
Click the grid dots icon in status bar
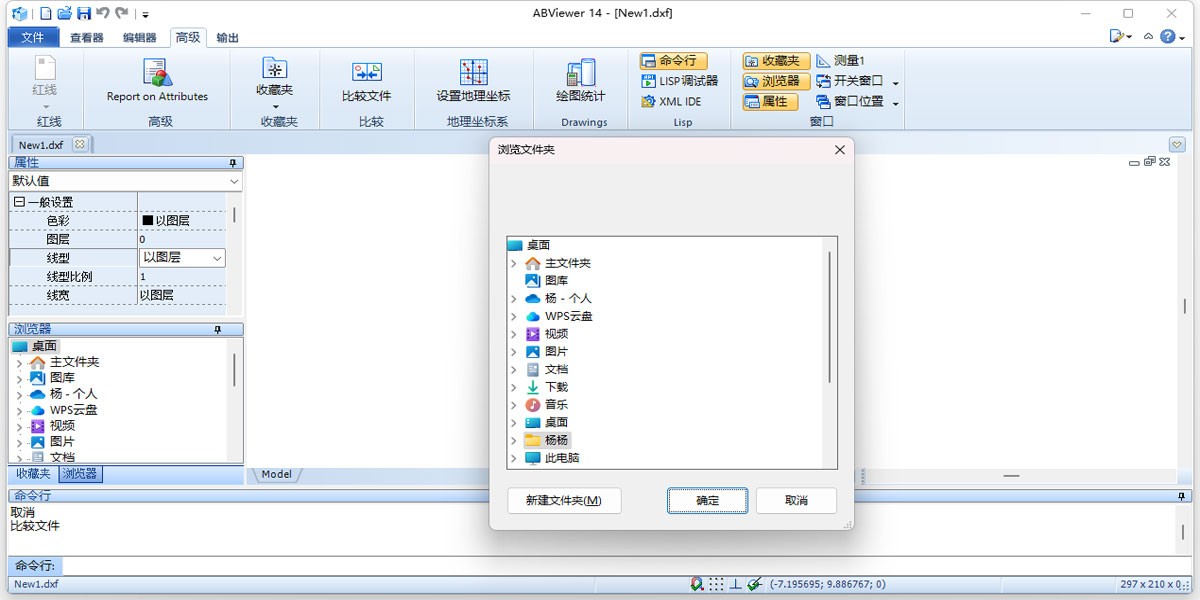pyautogui.click(x=716, y=584)
